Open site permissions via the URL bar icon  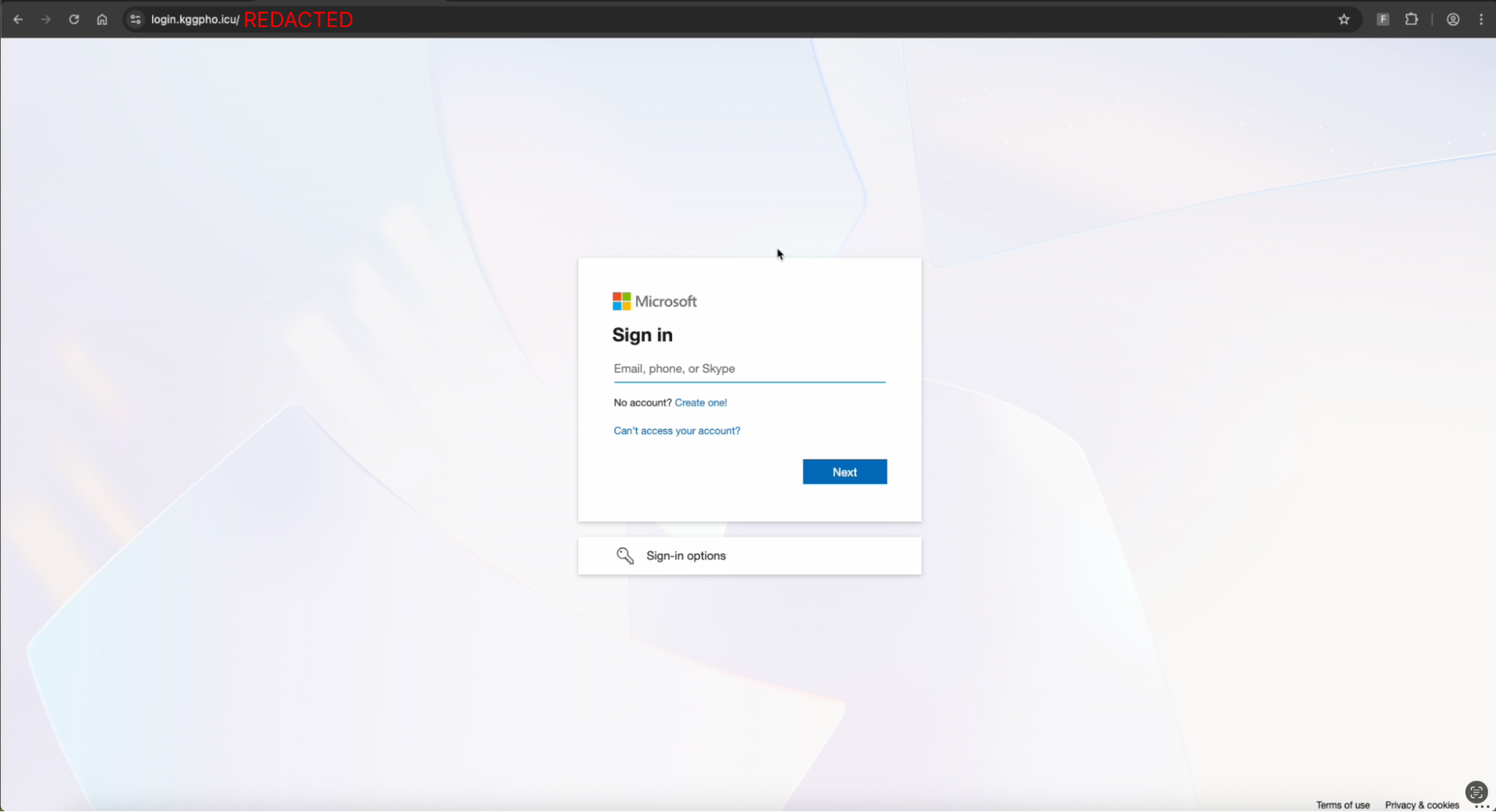tap(135, 19)
